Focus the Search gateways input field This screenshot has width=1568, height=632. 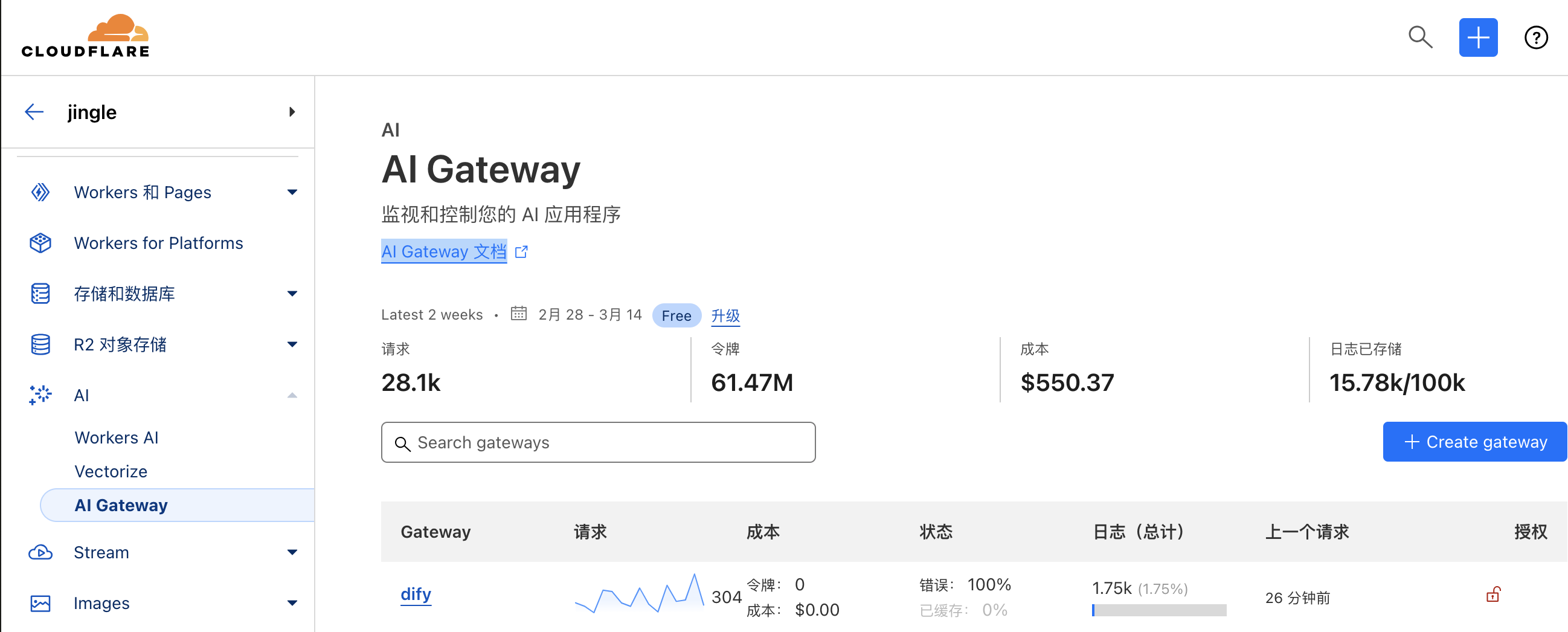click(x=599, y=443)
